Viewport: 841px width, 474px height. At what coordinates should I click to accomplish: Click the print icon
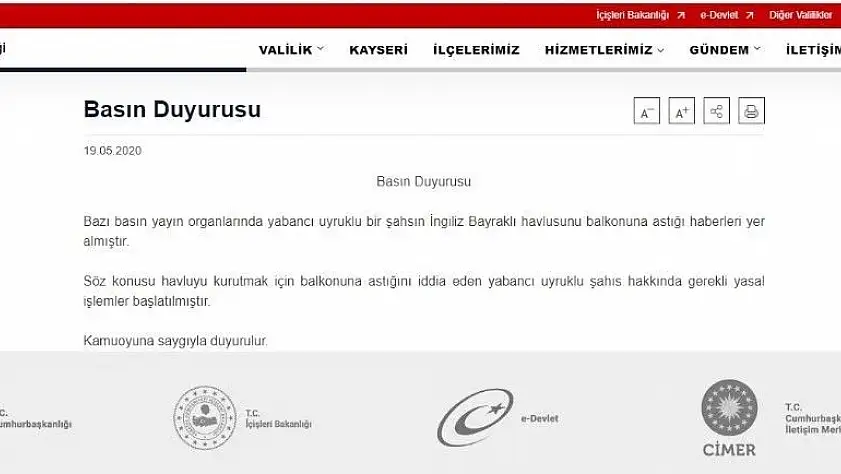751,111
